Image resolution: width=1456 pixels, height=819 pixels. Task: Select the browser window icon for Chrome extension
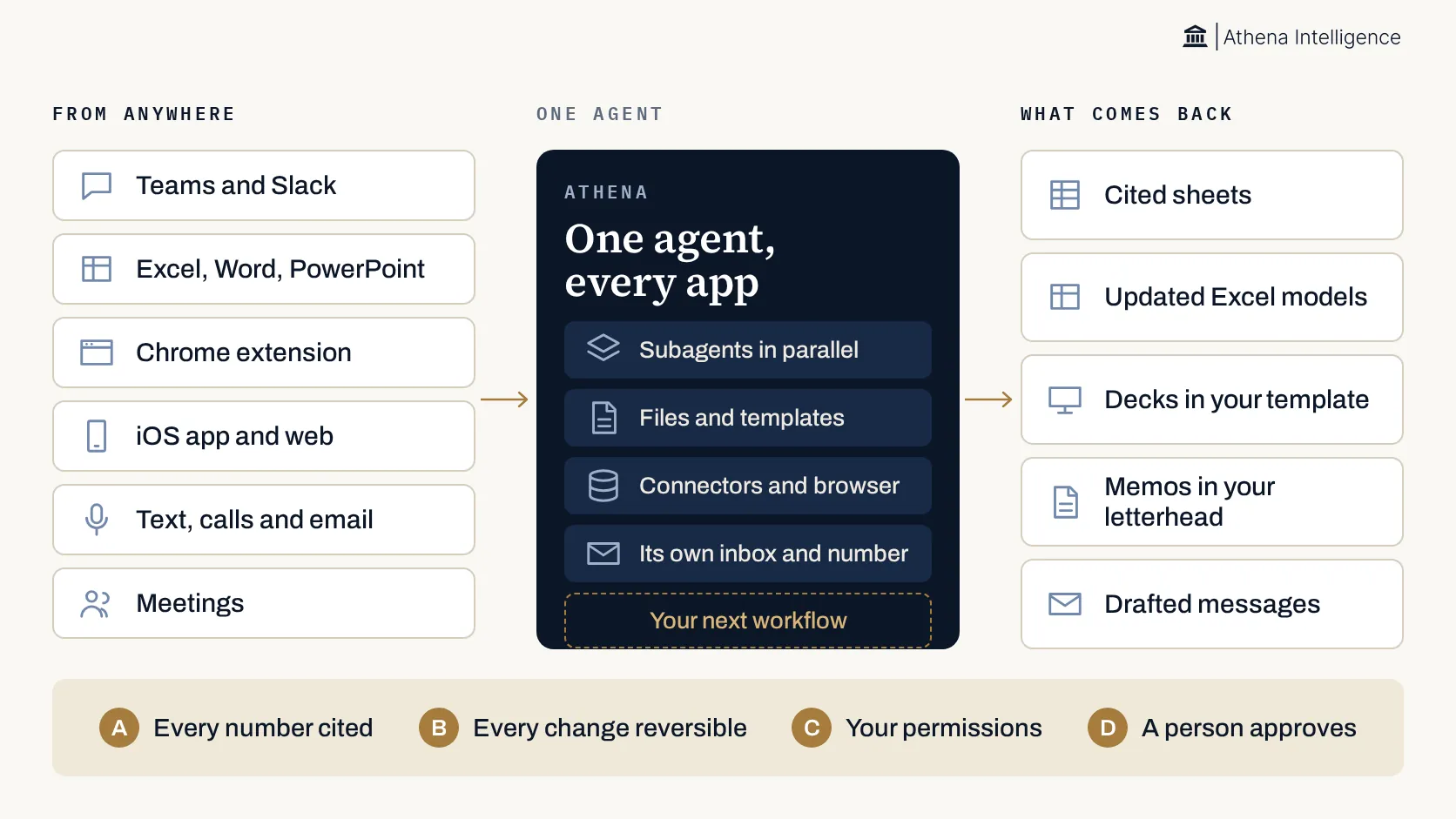coord(97,352)
